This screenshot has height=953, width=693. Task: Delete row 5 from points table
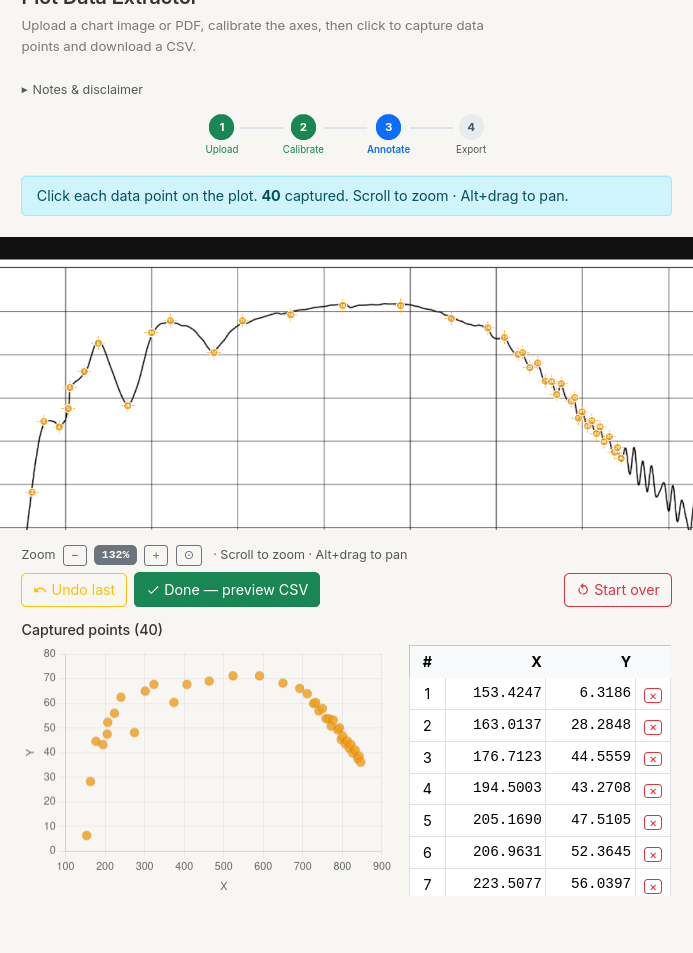point(652,823)
